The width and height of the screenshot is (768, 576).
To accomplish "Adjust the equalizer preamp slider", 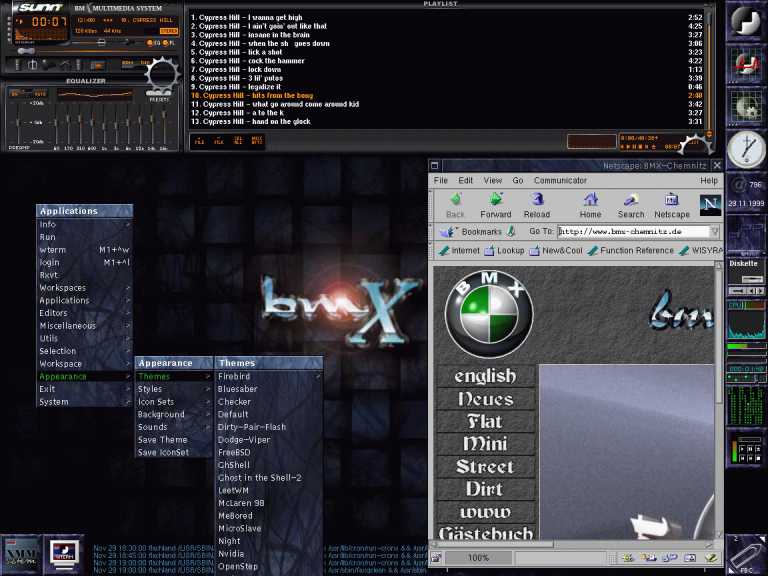I will tap(18, 123).
